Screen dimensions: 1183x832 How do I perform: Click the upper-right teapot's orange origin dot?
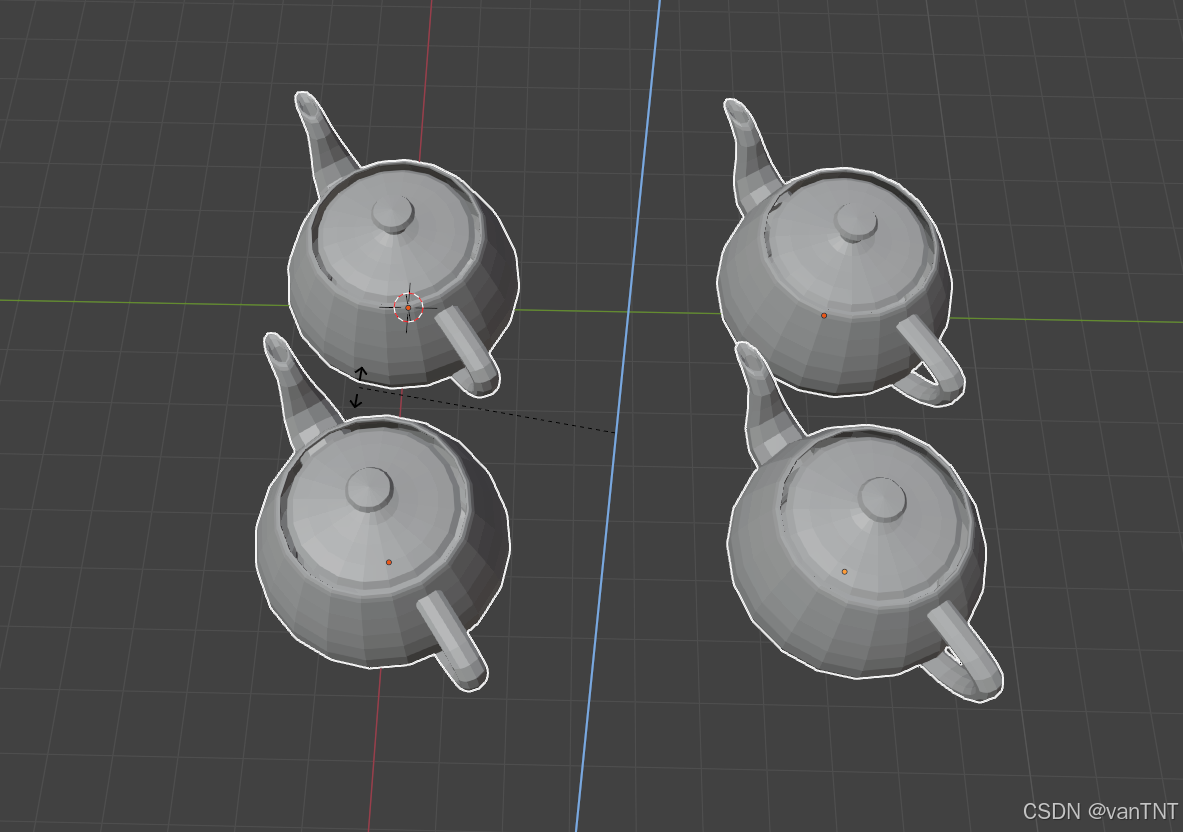(824, 315)
